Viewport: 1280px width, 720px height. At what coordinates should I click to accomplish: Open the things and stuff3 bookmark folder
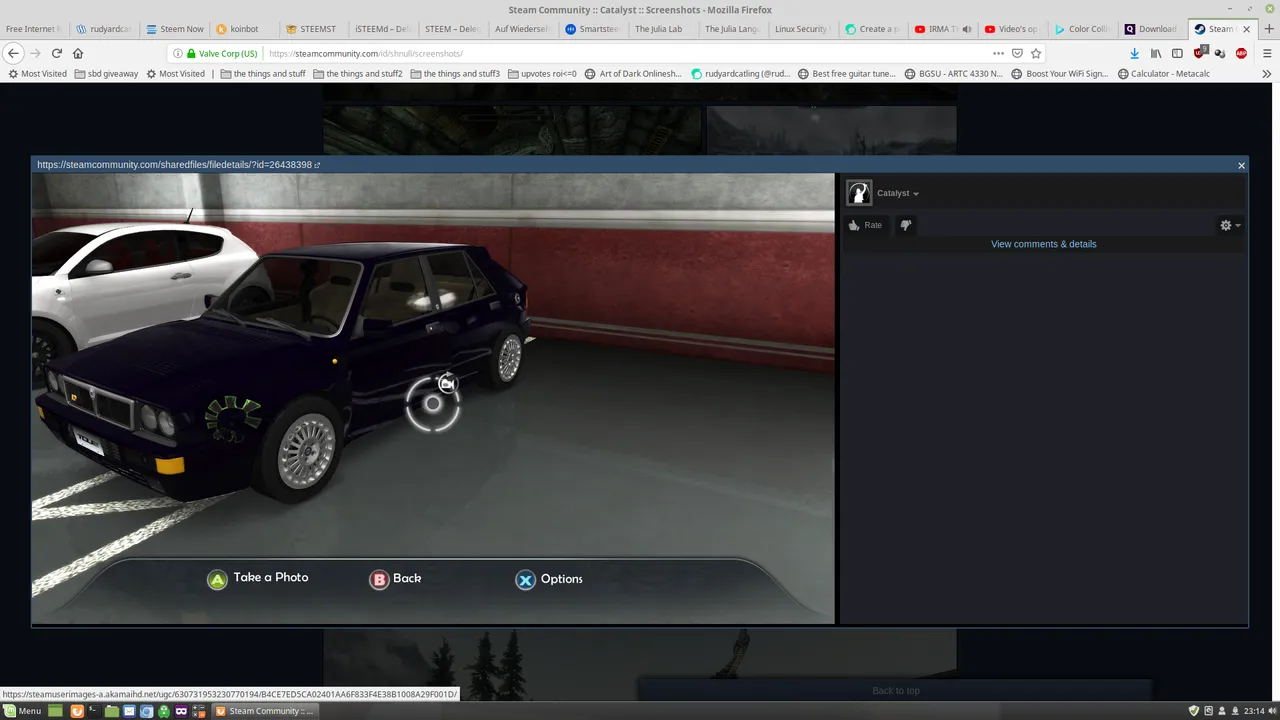click(x=454, y=73)
